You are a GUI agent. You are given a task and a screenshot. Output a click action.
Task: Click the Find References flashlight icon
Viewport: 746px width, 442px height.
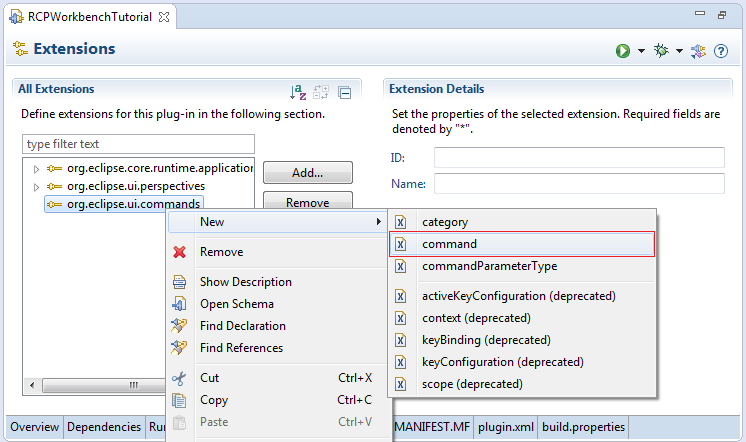tap(179, 348)
